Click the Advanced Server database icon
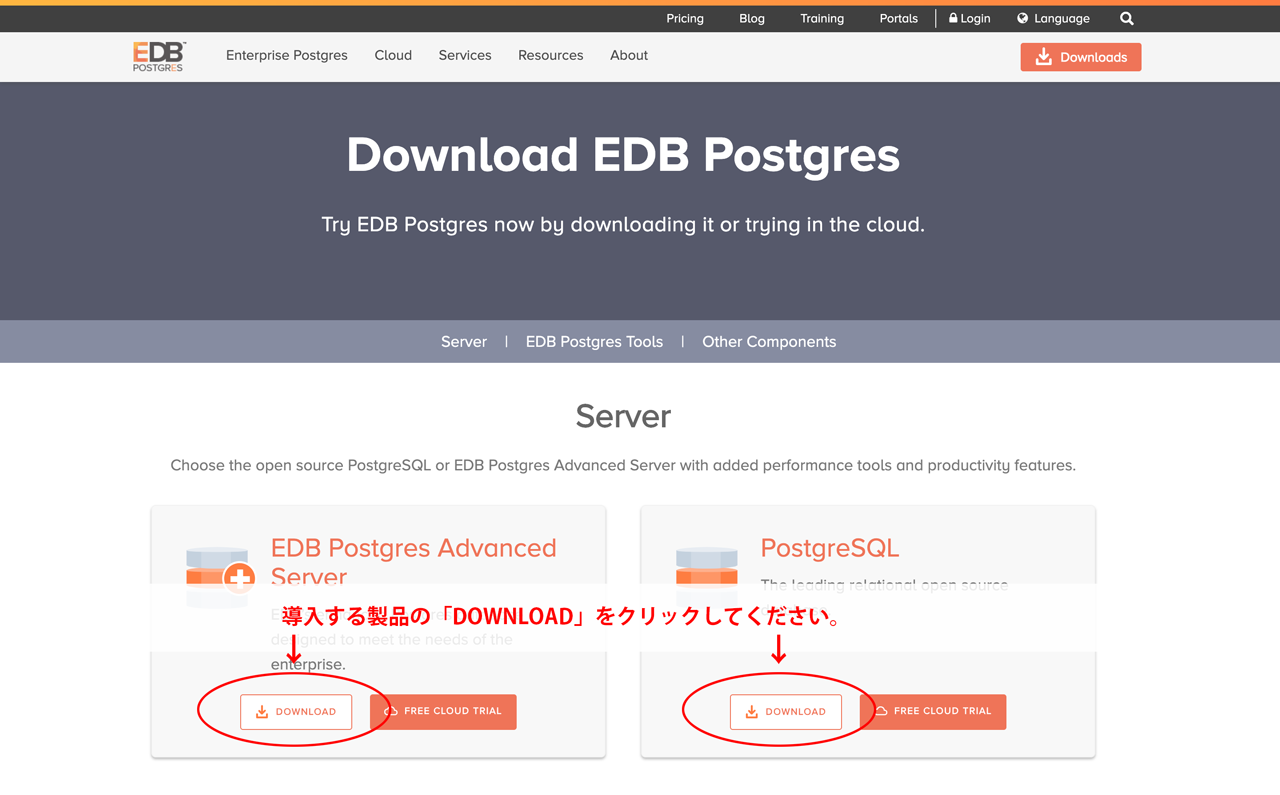Image resolution: width=1280 pixels, height=795 pixels. click(220, 576)
